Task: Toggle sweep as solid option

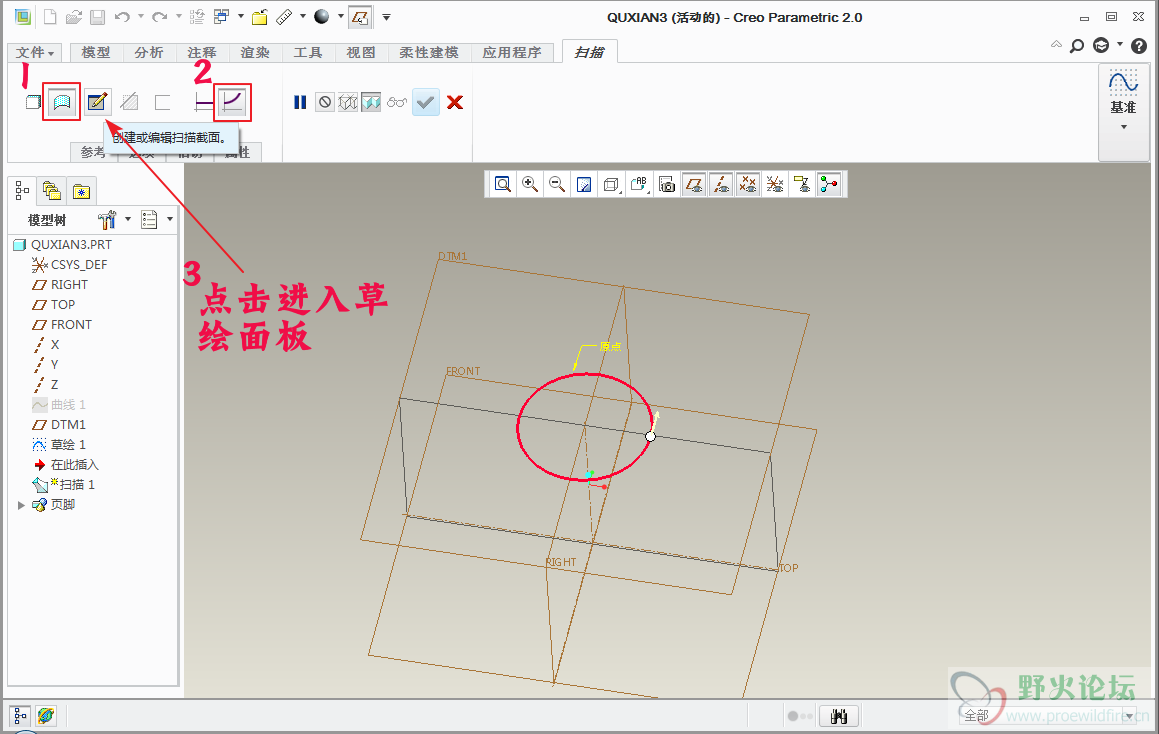Action: (33, 102)
